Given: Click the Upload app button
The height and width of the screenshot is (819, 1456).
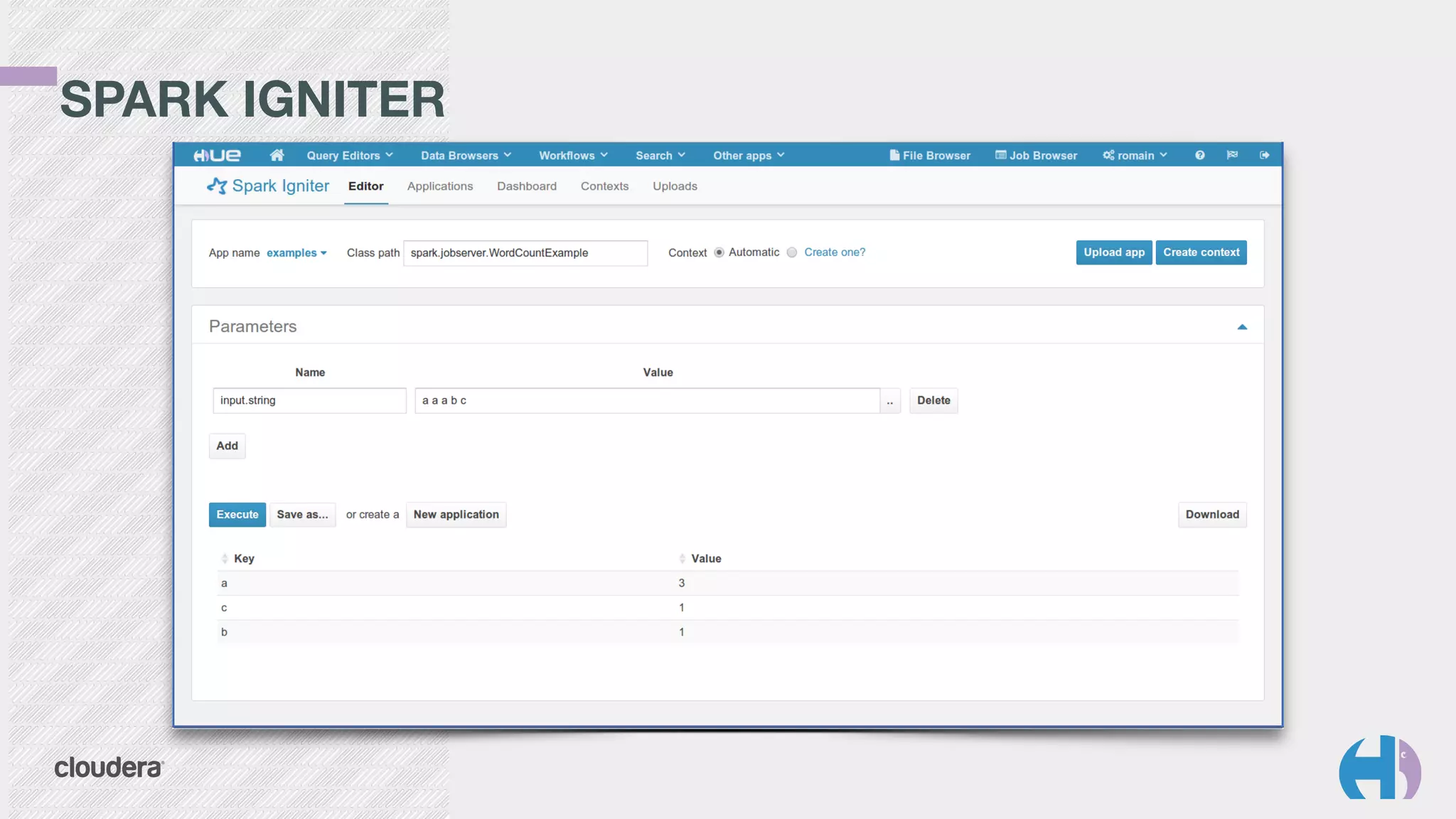Looking at the screenshot, I should (1113, 252).
